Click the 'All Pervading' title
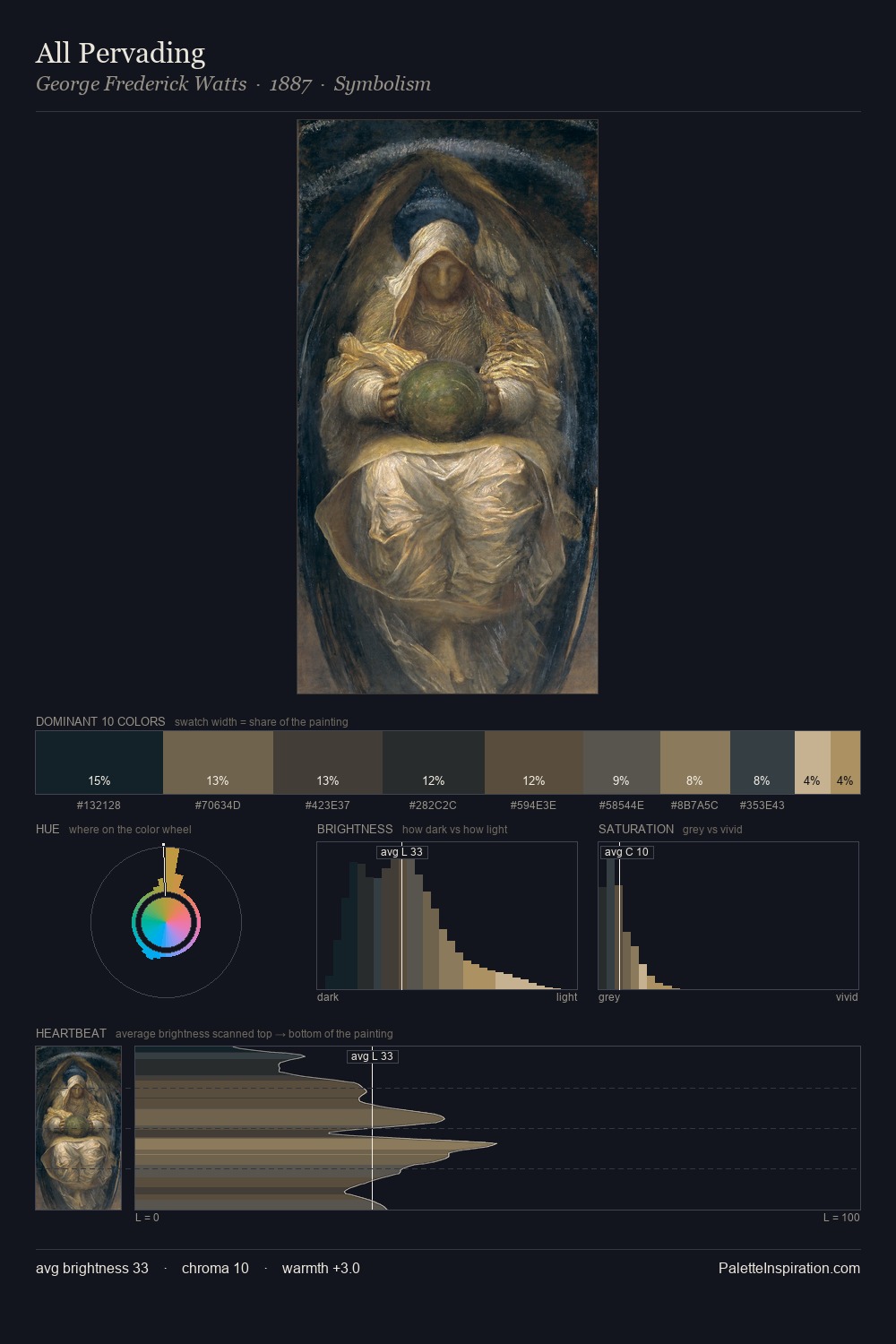 pyautogui.click(x=120, y=53)
